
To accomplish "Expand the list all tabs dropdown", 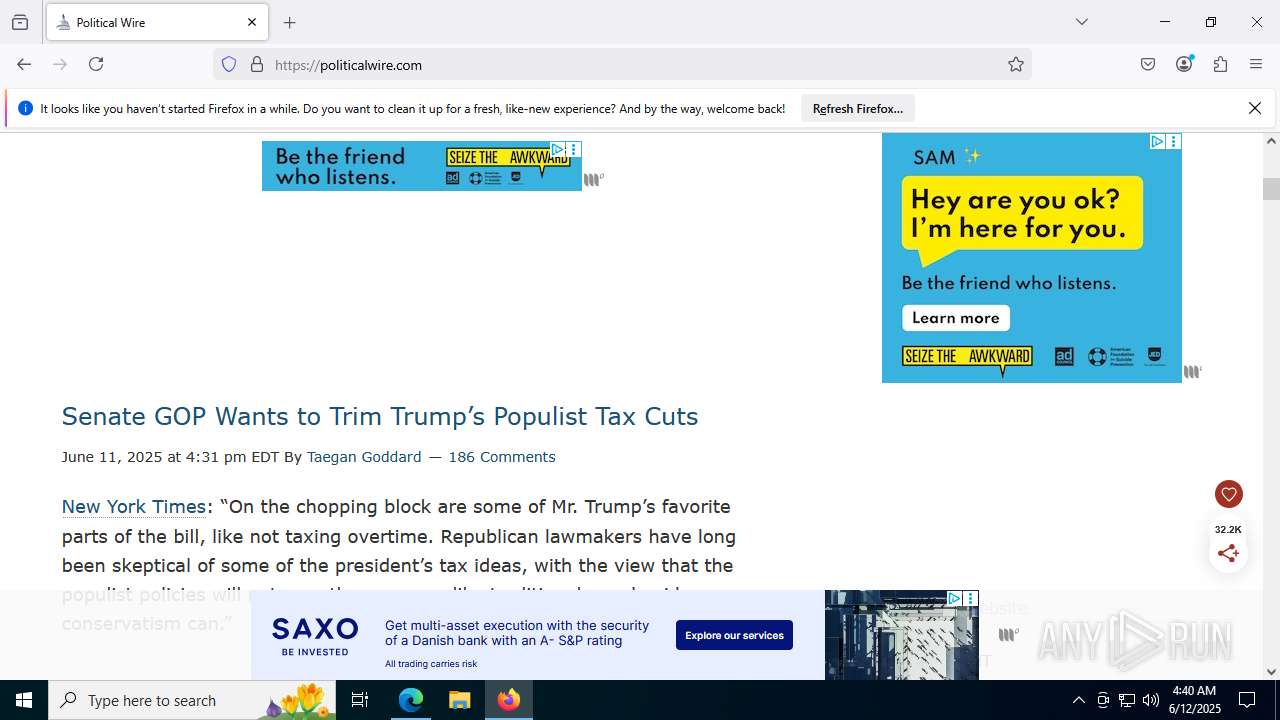I will [x=1081, y=22].
